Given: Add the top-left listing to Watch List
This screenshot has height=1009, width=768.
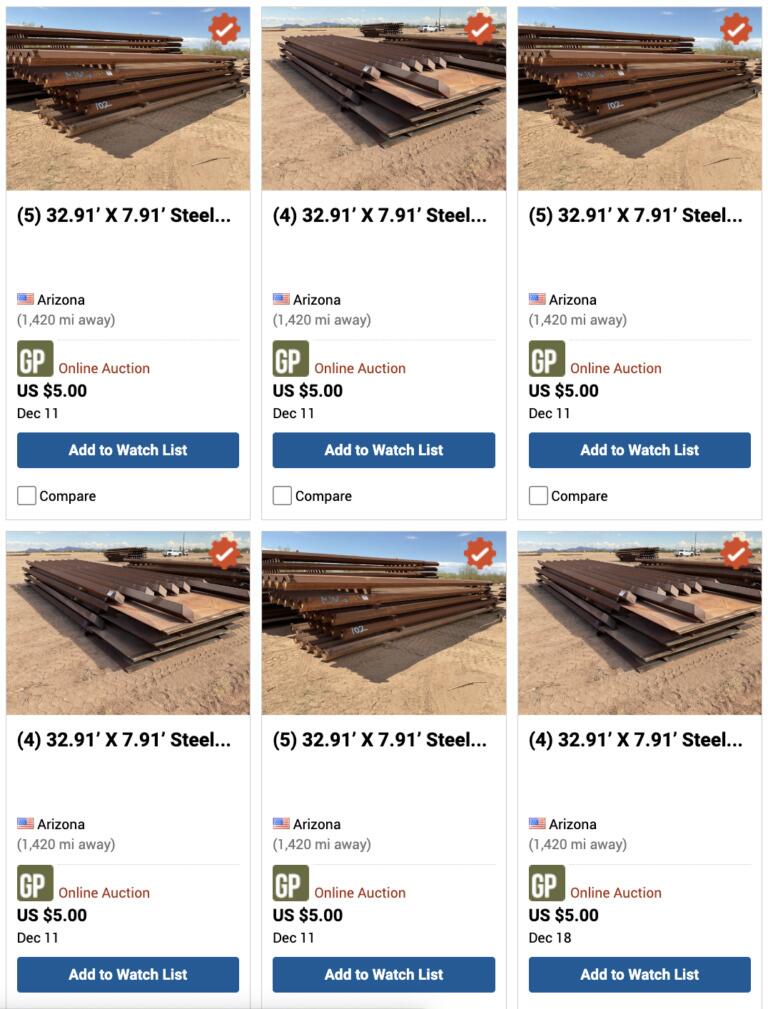Looking at the screenshot, I should (128, 450).
